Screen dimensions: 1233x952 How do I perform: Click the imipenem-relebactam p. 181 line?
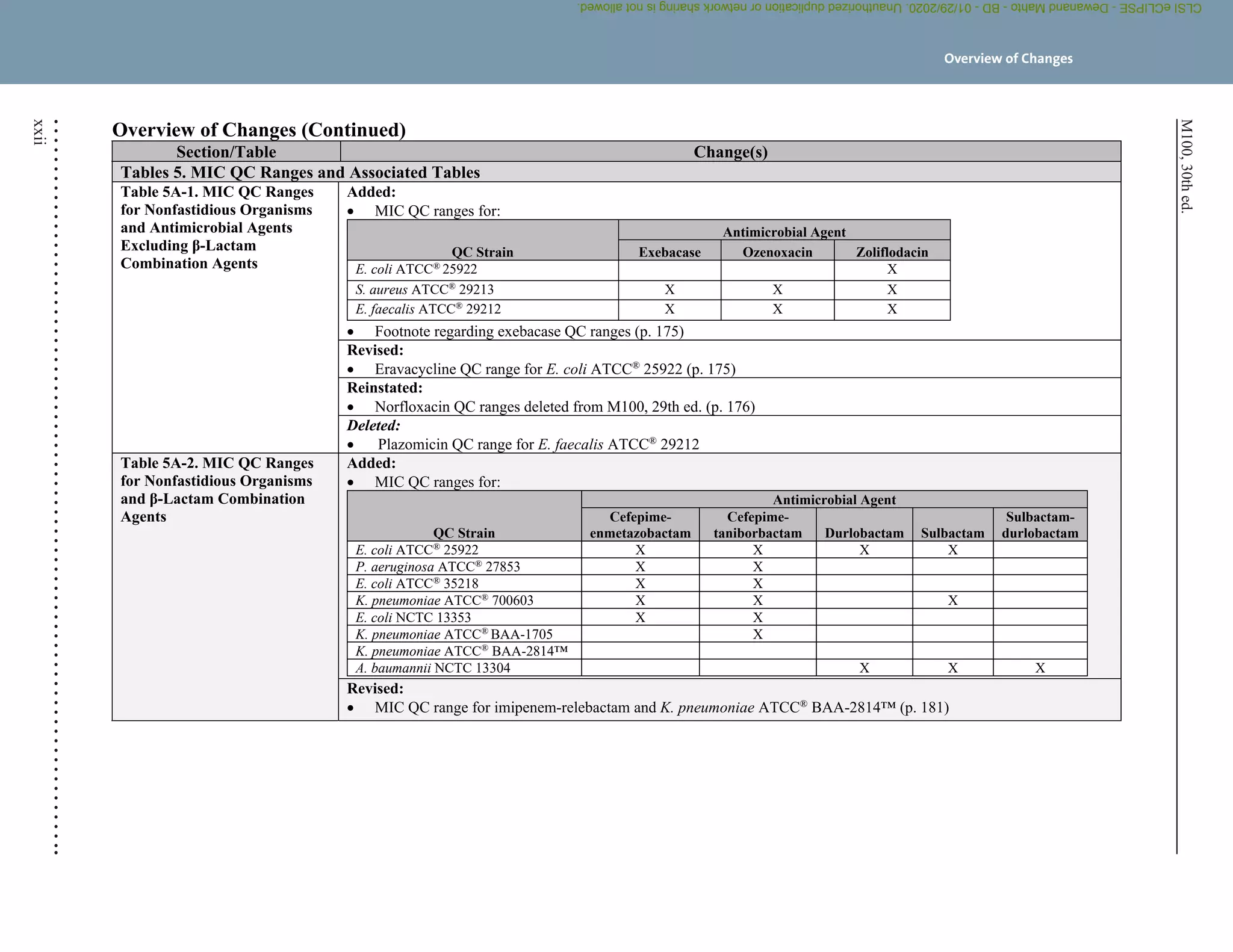click(x=661, y=708)
